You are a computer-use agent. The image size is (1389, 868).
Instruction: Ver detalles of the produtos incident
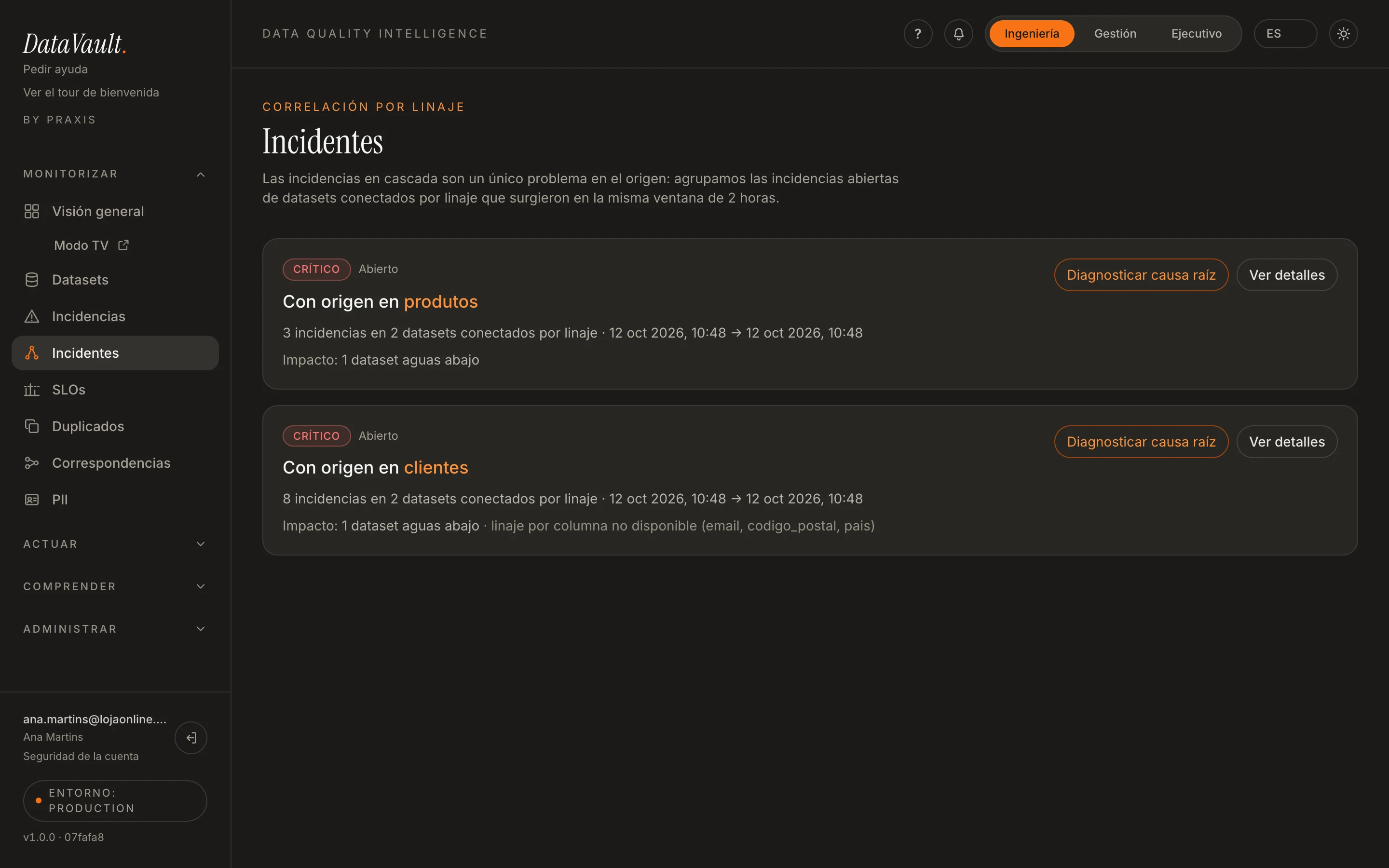(x=1287, y=275)
